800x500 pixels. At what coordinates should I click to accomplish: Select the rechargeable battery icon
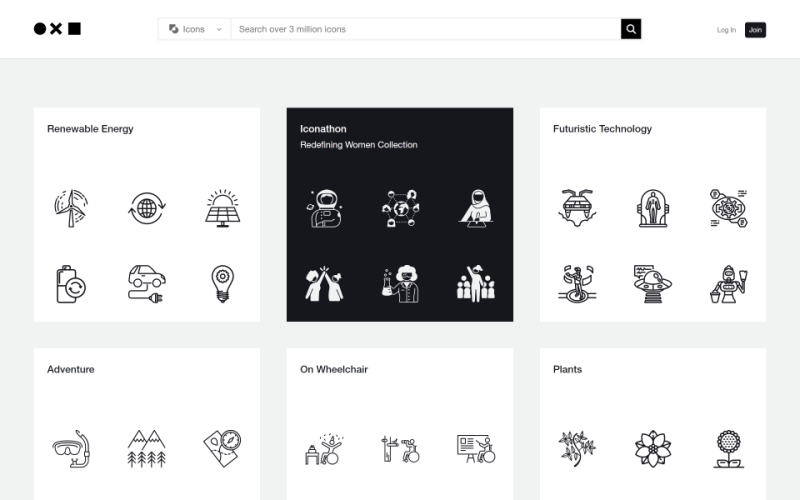71,284
